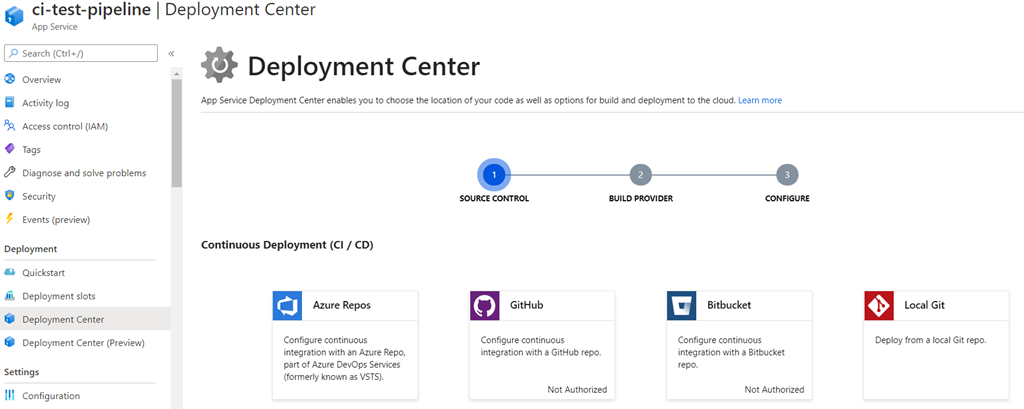Select step 1 Source Control circle
The height and width of the screenshot is (409, 1024).
pyautogui.click(x=494, y=174)
